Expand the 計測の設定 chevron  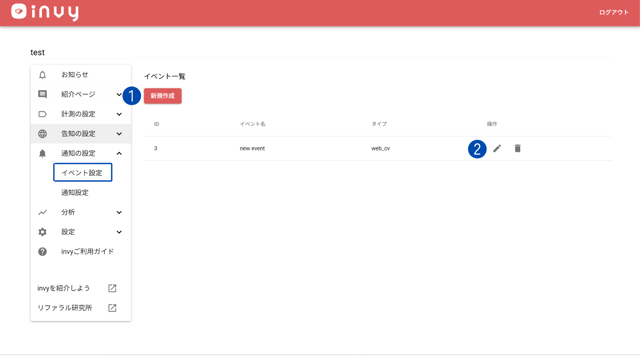tap(119, 114)
